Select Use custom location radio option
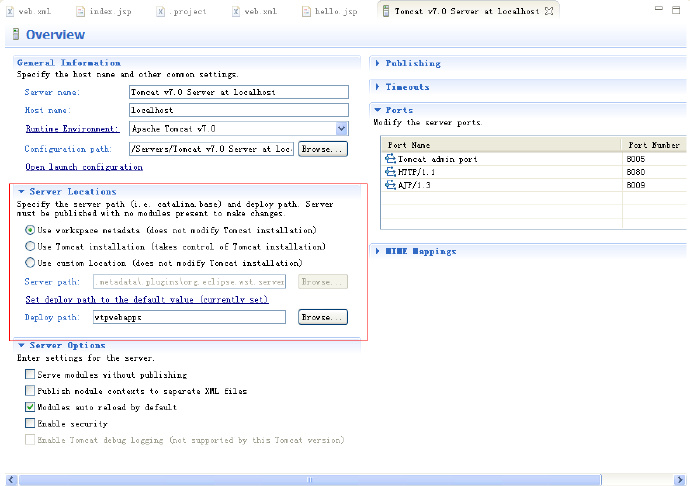This screenshot has height=486, width=690. [x=30, y=263]
